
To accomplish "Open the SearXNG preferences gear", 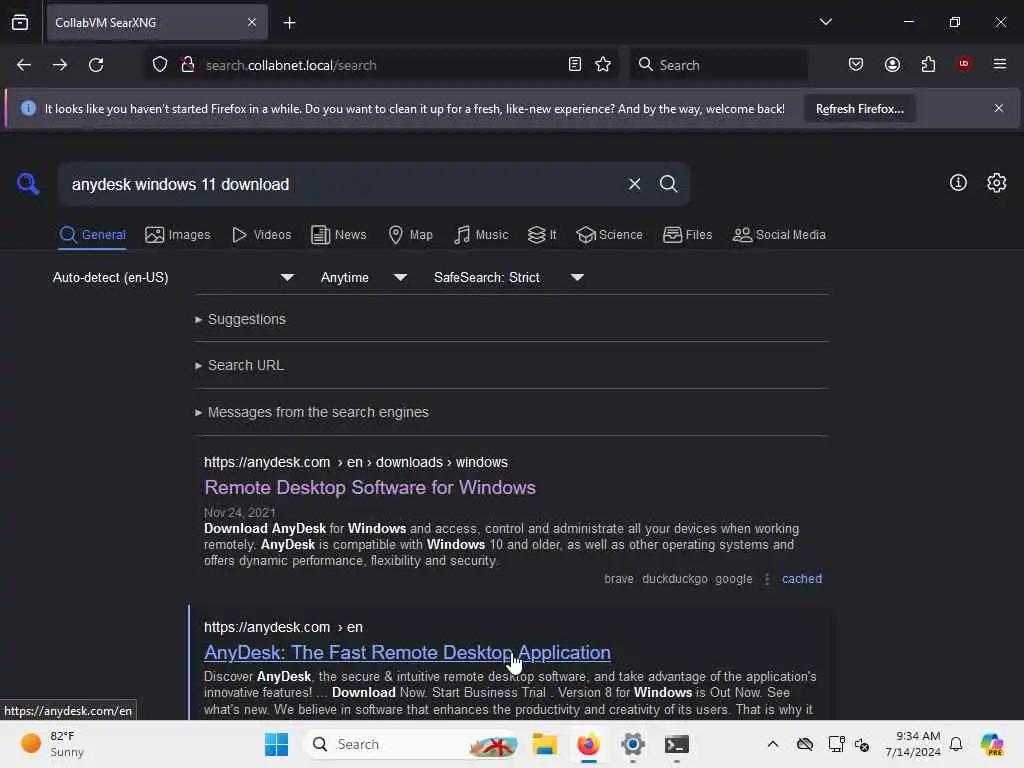I will pyautogui.click(x=997, y=183).
